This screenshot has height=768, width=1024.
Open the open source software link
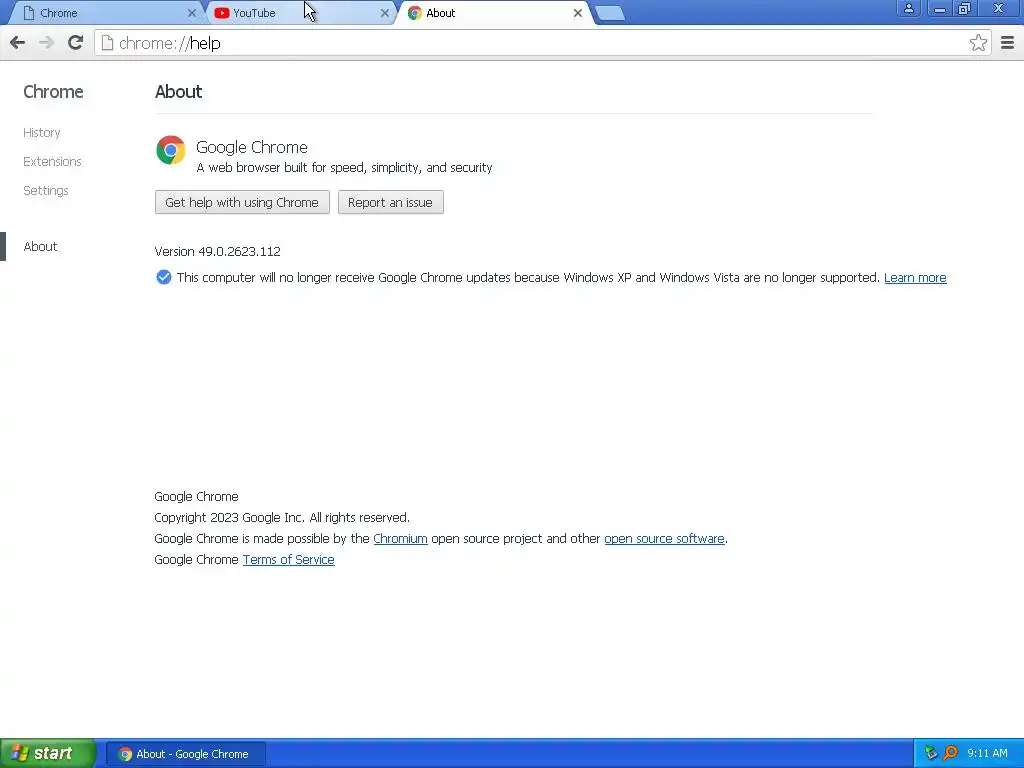(664, 539)
